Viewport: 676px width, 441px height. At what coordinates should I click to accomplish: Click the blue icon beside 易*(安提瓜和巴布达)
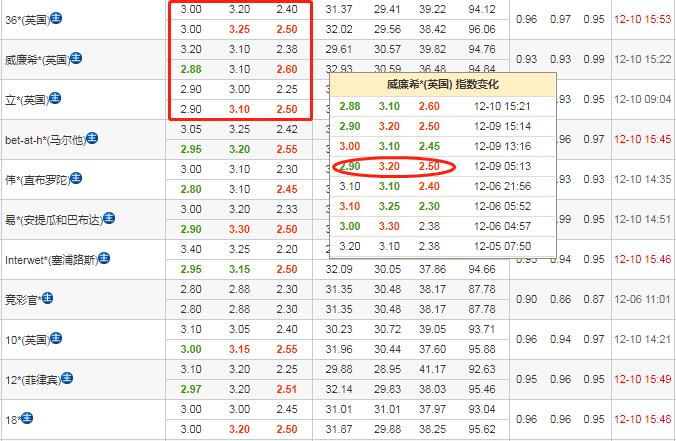(109, 218)
